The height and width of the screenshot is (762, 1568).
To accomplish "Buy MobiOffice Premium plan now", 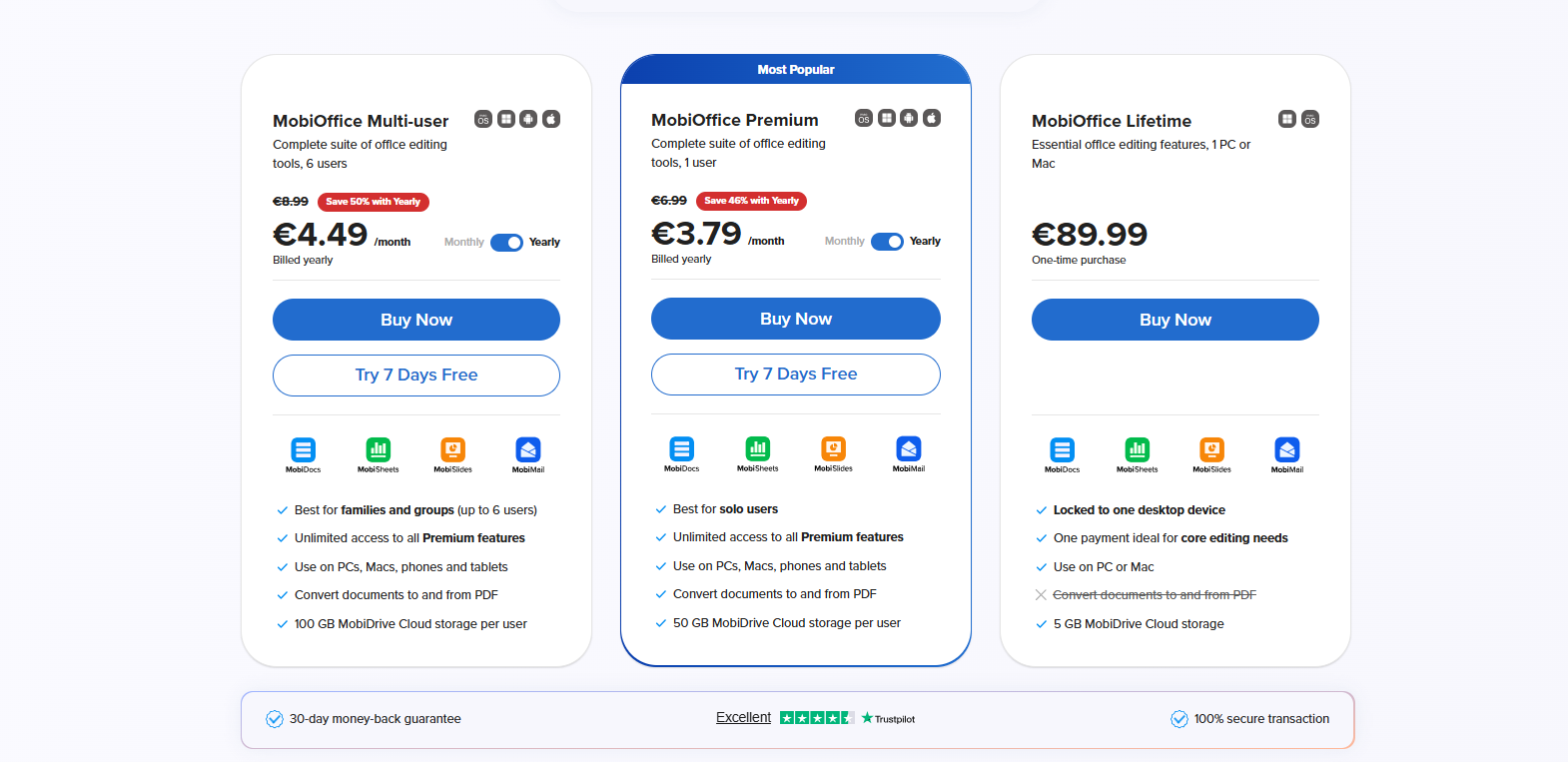I will tap(796, 319).
